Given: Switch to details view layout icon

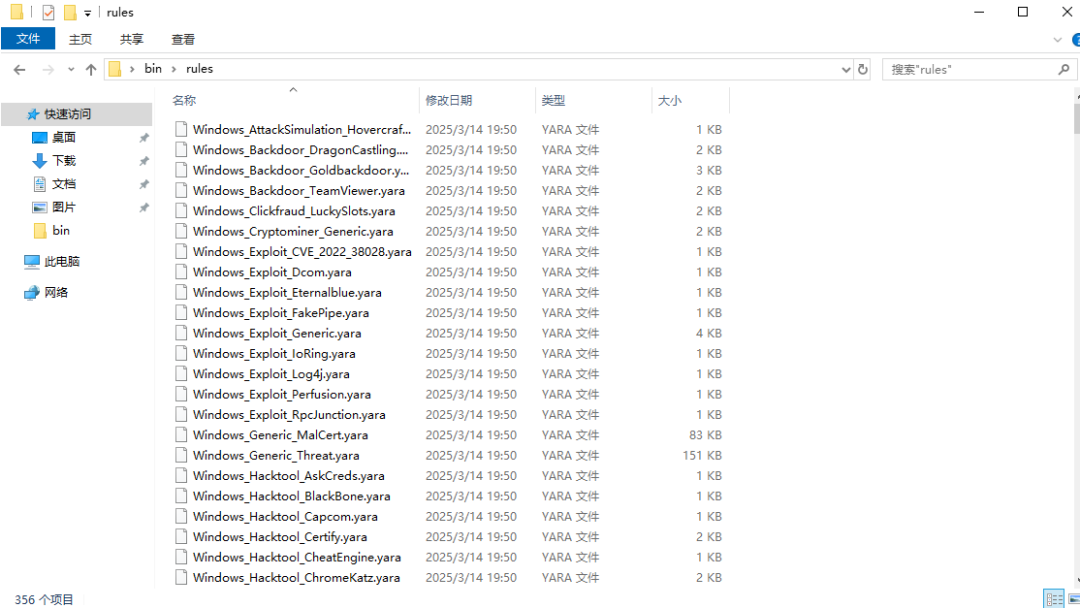Looking at the screenshot, I should click(x=1053, y=599).
